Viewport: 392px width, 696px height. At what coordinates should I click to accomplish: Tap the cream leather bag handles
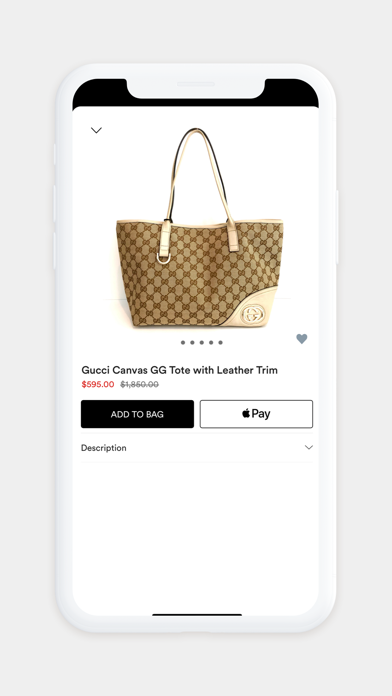pyautogui.click(x=198, y=178)
